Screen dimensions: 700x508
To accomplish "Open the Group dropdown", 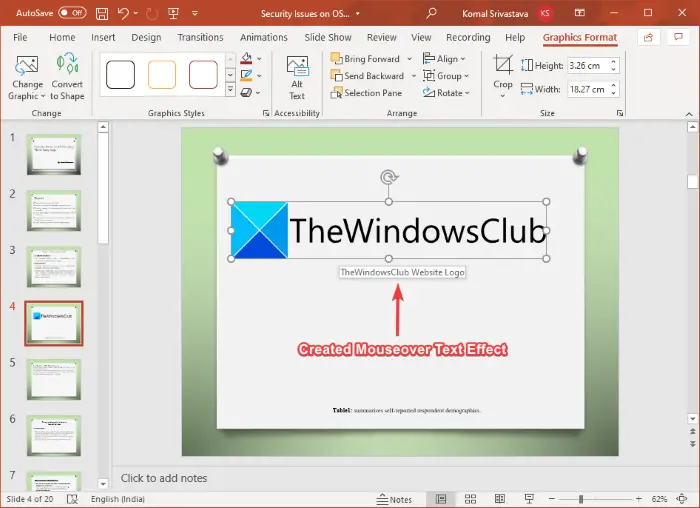I will (x=446, y=76).
